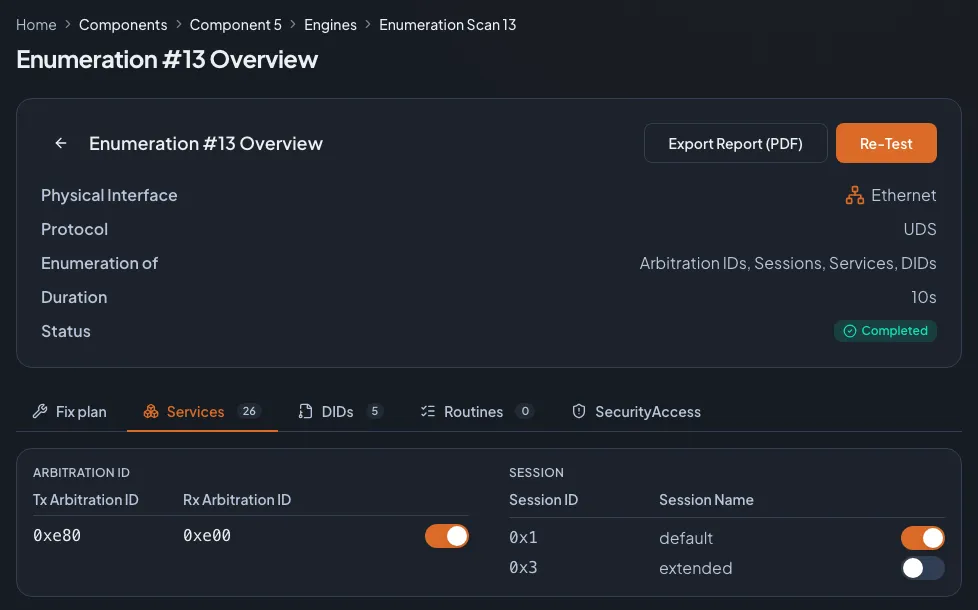Click the session name 'default'
Screen dimensions: 978x610
click(686, 538)
